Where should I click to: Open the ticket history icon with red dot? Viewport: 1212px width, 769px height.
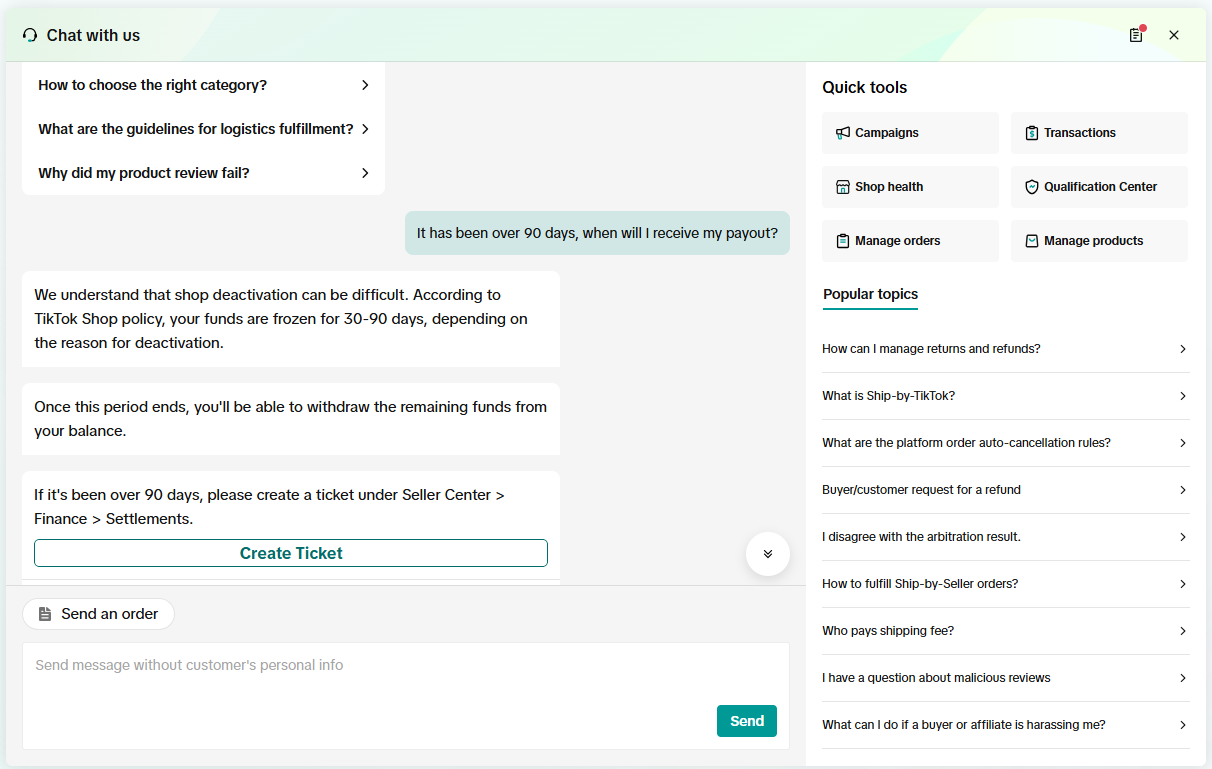tap(1136, 35)
